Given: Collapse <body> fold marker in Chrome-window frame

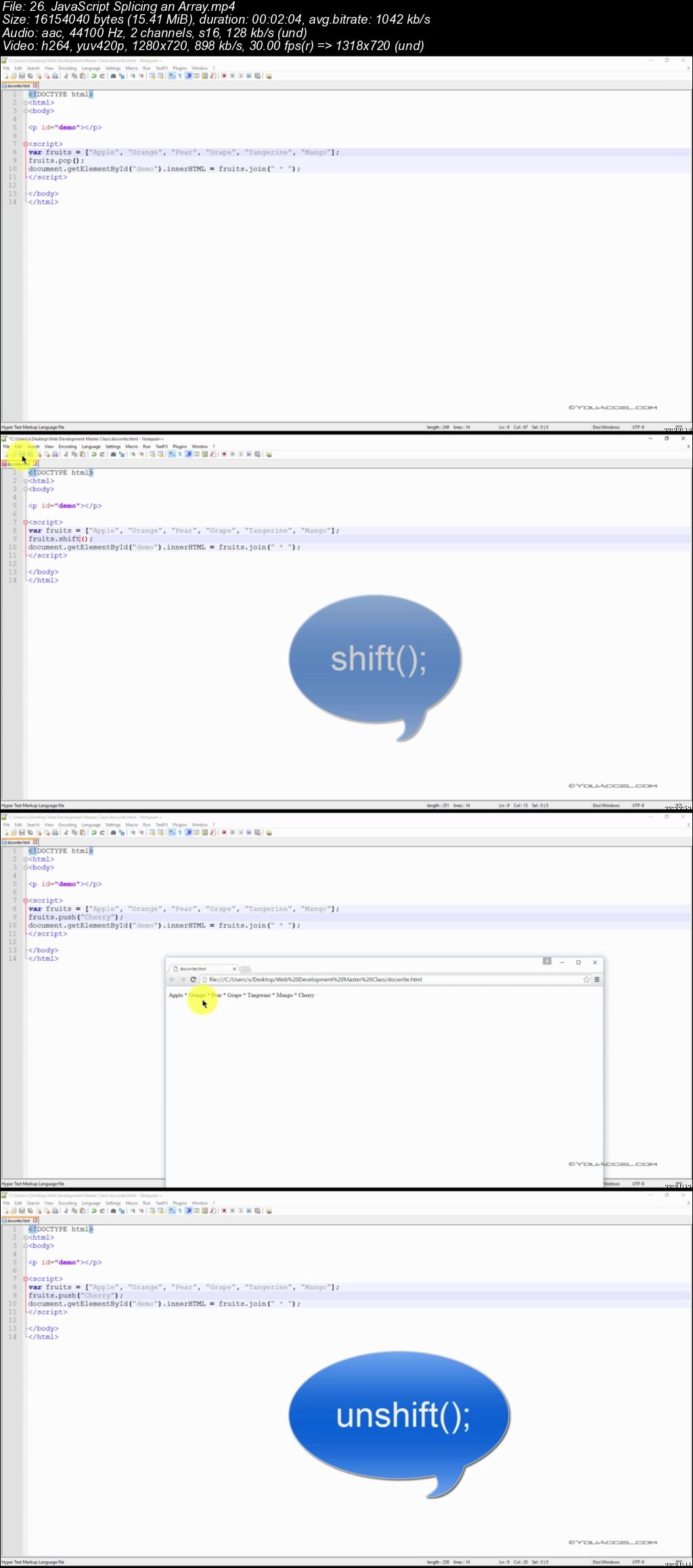Looking at the screenshot, I should click(25, 868).
